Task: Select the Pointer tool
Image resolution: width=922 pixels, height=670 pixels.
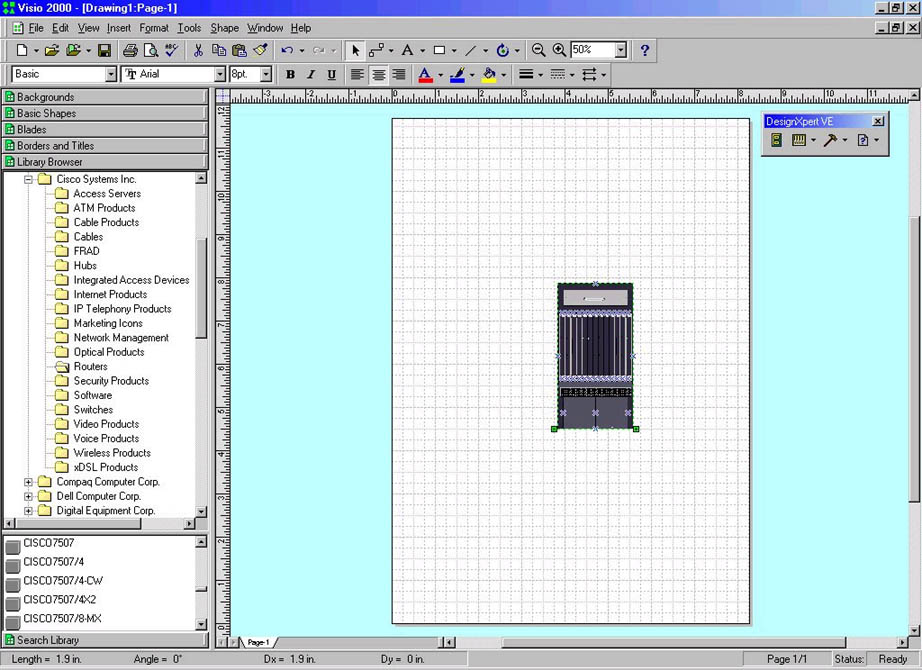Action: pos(356,50)
